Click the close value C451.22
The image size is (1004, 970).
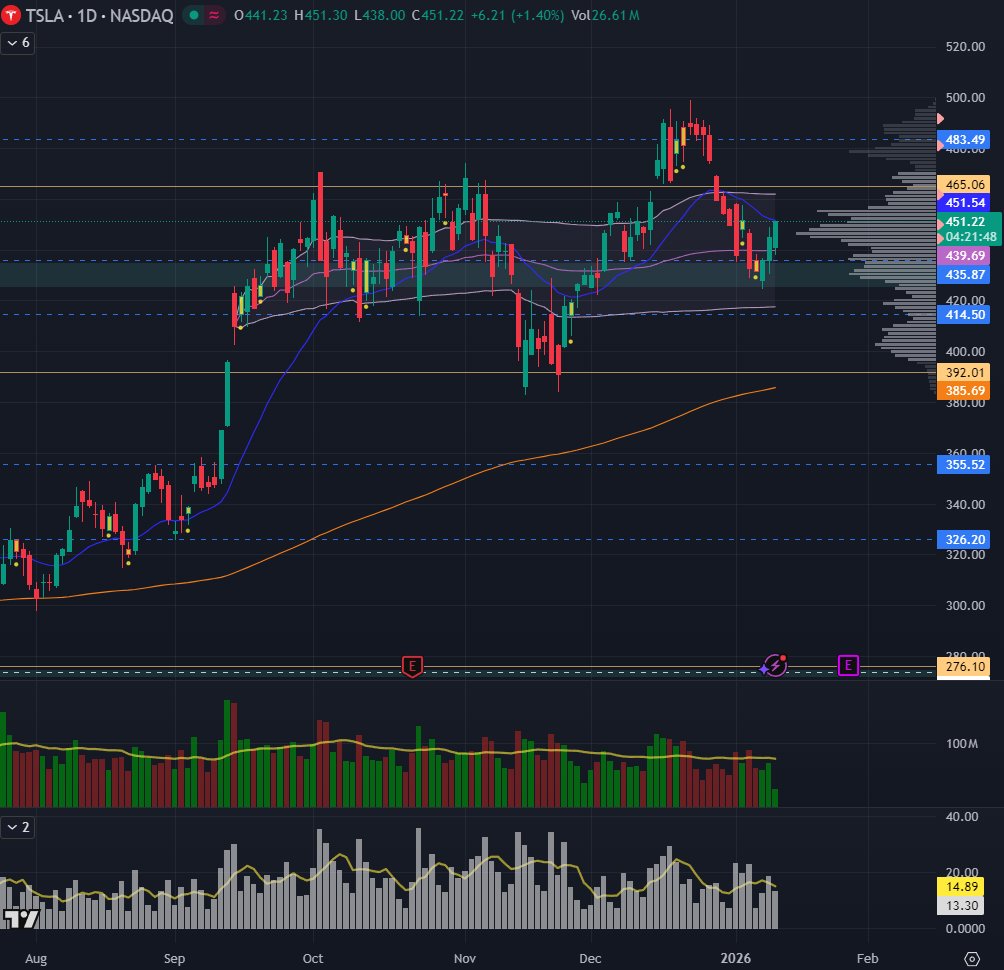437,15
